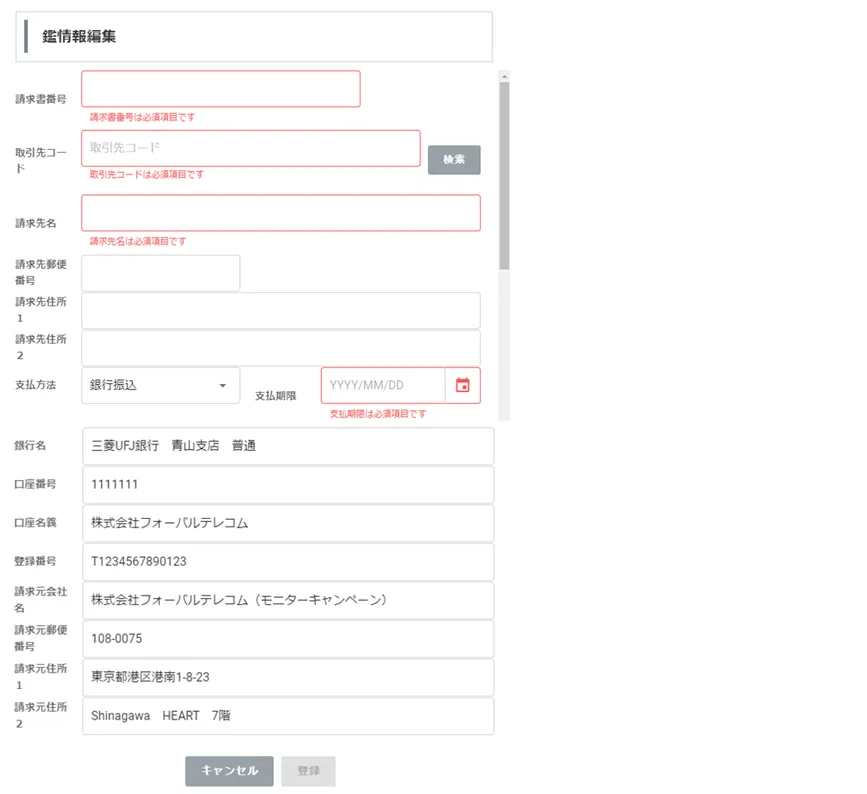Click the 請求元会社名 field

[x=288, y=600]
